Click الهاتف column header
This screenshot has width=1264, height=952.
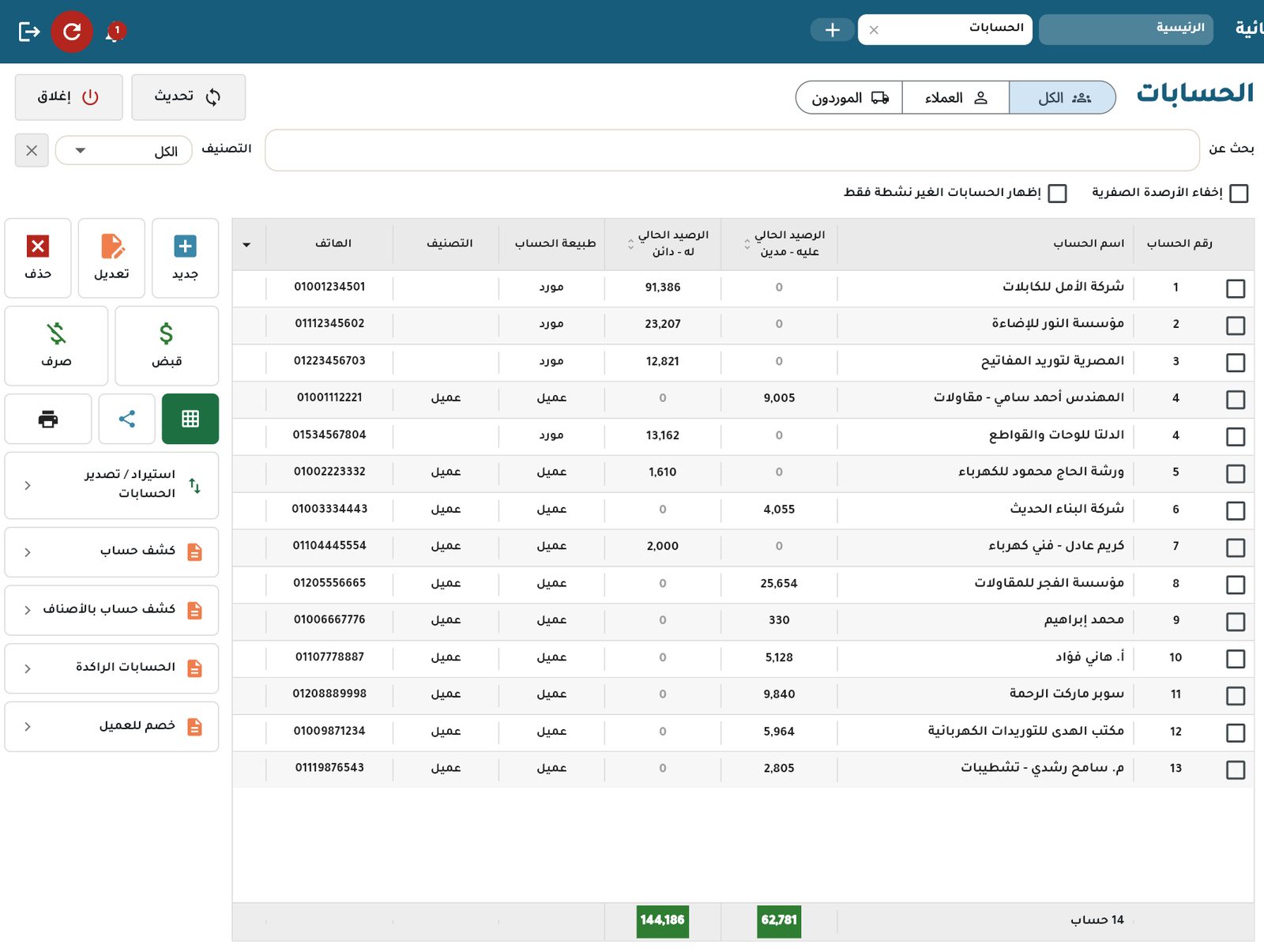coord(333,243)
